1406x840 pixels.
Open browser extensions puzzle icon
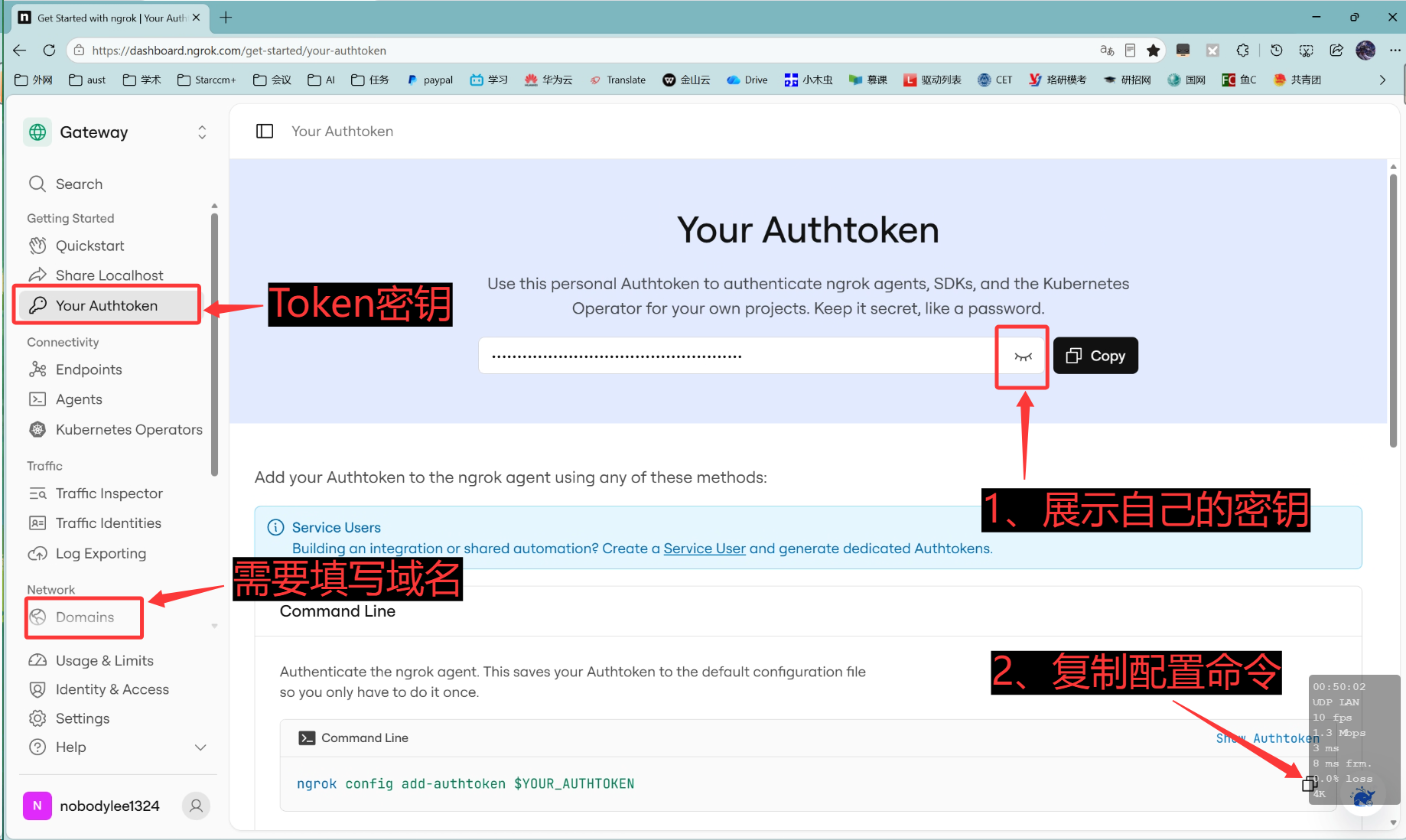pyautogui.click(x=1243, y=50)
